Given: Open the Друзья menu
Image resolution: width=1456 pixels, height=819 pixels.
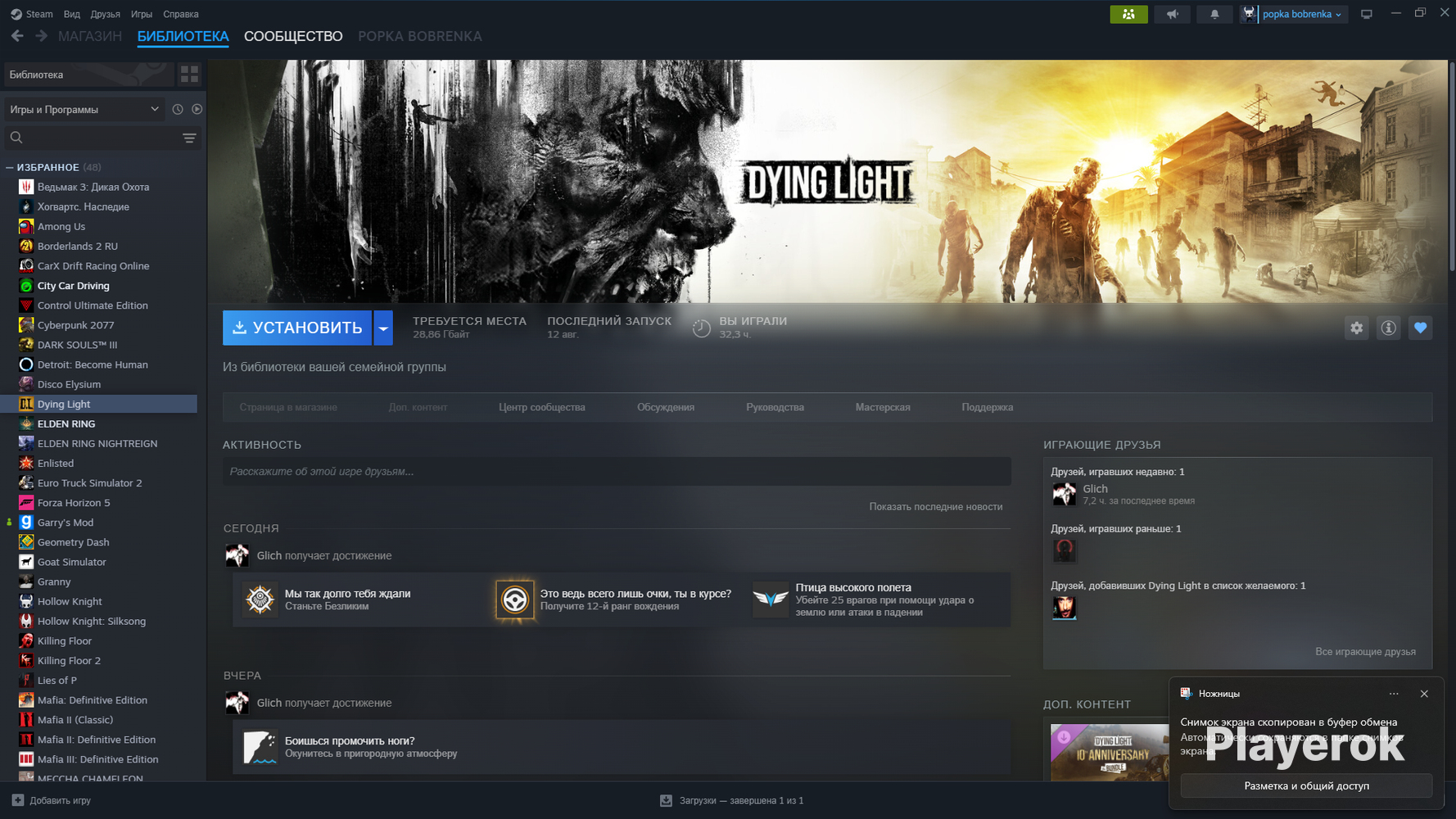Looking at the screenshot, I should pyautogui.click(x=106, y=14).
